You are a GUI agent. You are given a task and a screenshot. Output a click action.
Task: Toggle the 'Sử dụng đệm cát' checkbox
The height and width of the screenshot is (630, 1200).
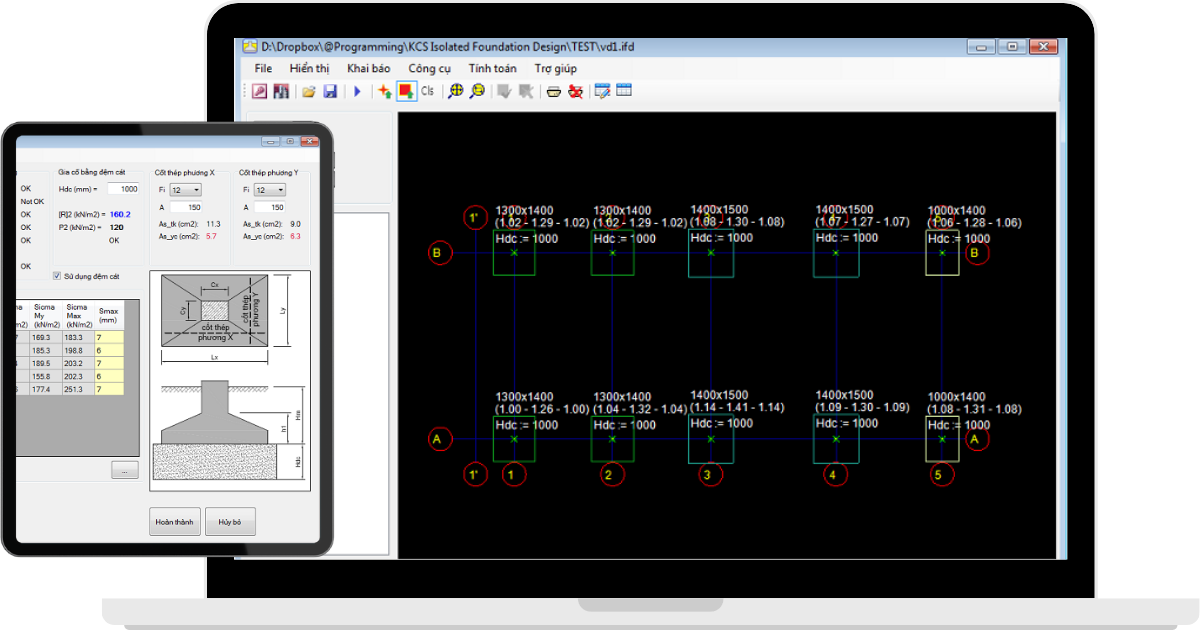[57, 276]
